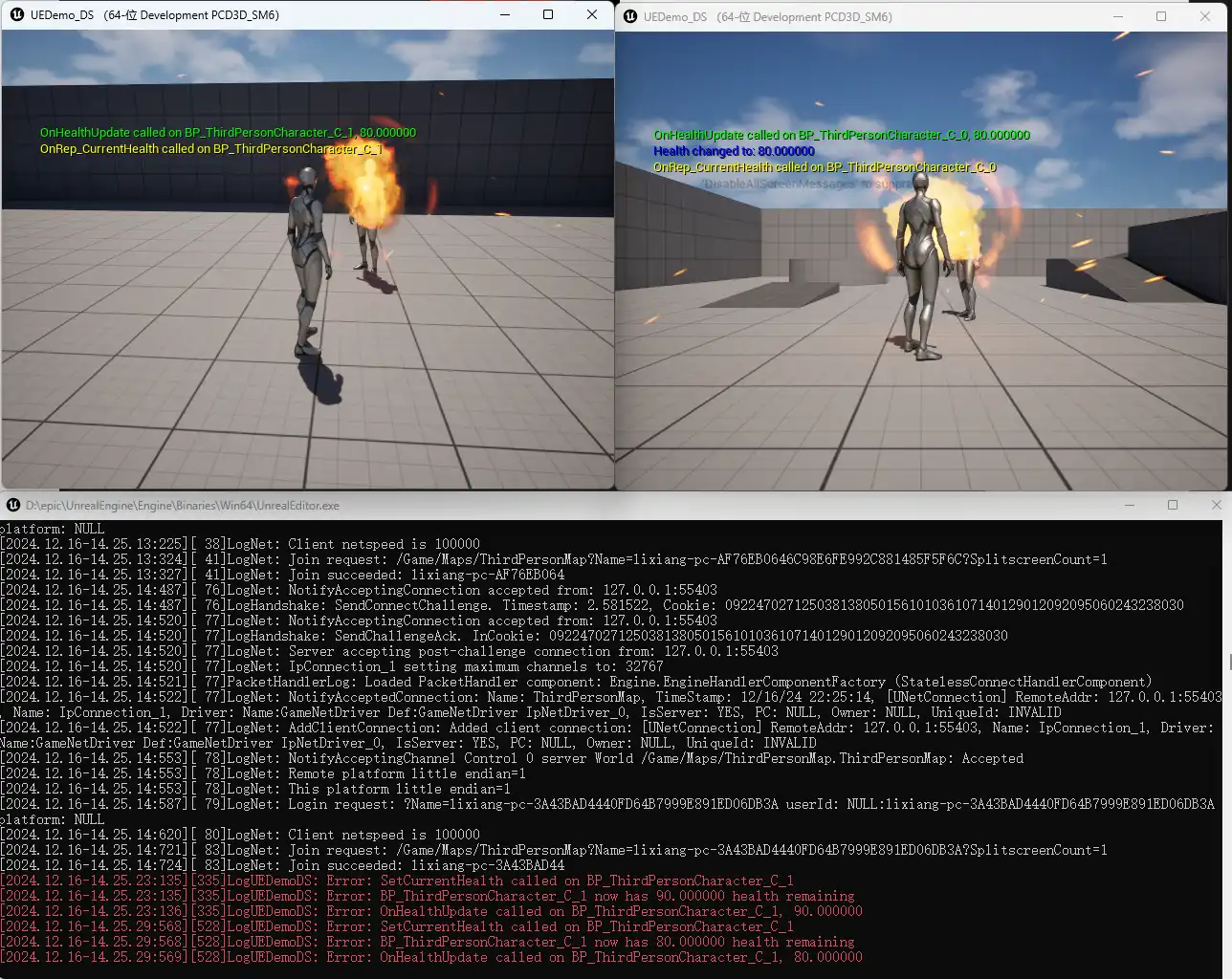Click Unreal logo in right game window title
This screenshot has width=1232, height=979.
[630, 16]
